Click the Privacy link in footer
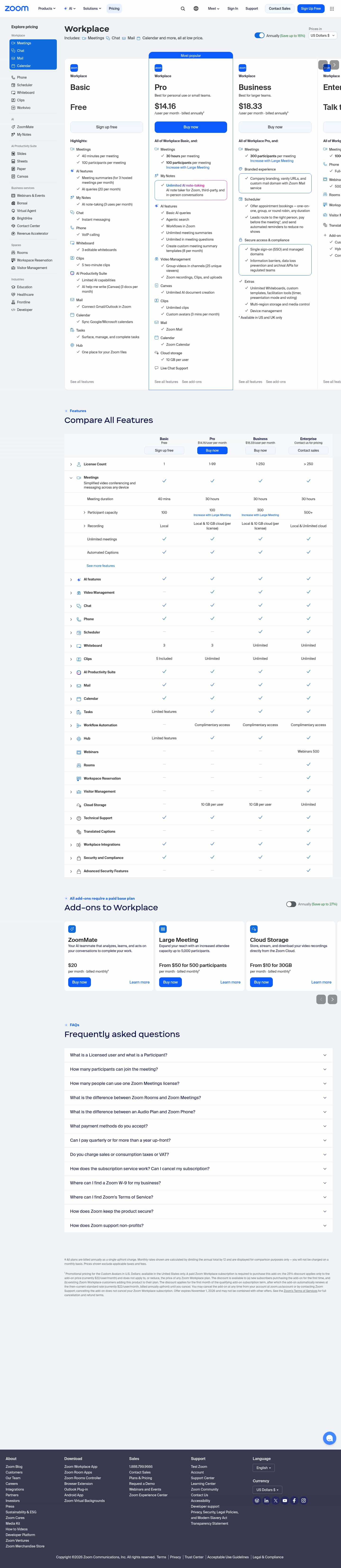341x1568 pixels. [x=175, y=1557]
